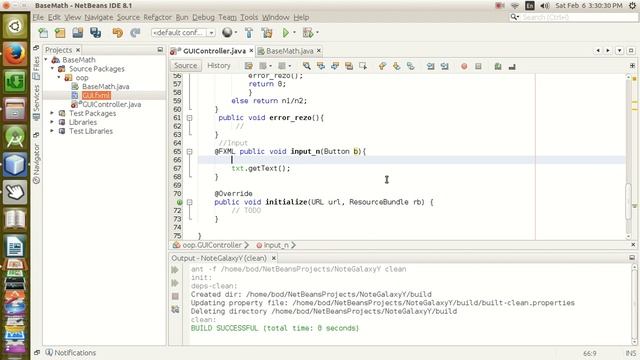This screenshot has width=640, height=360.
Task: Open the Files side panel
Action: [x=36, y=67]
